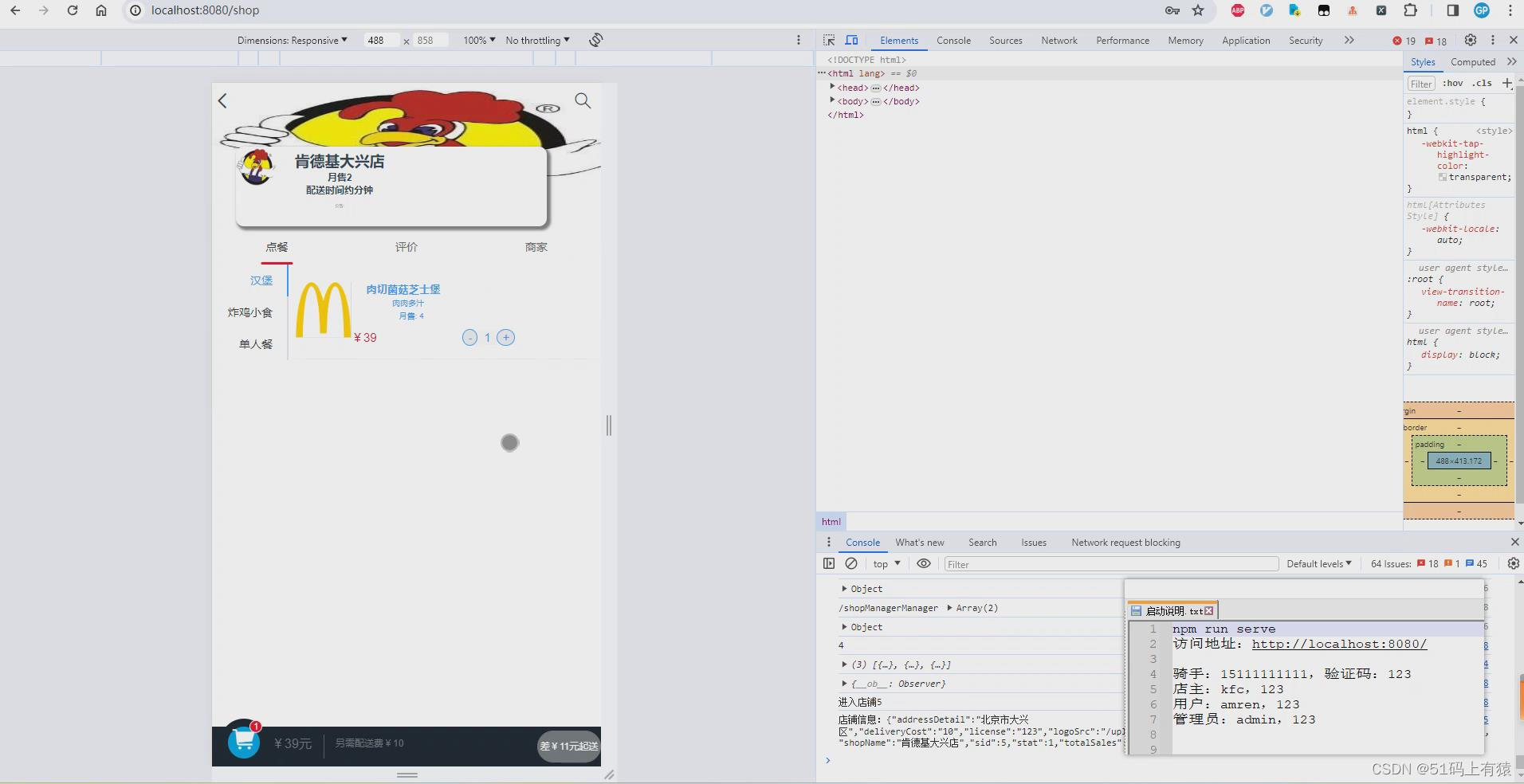Click the 差¥11元起送 checkout button
Viewport: 1524px width, 784px height.
pos(568,747)
